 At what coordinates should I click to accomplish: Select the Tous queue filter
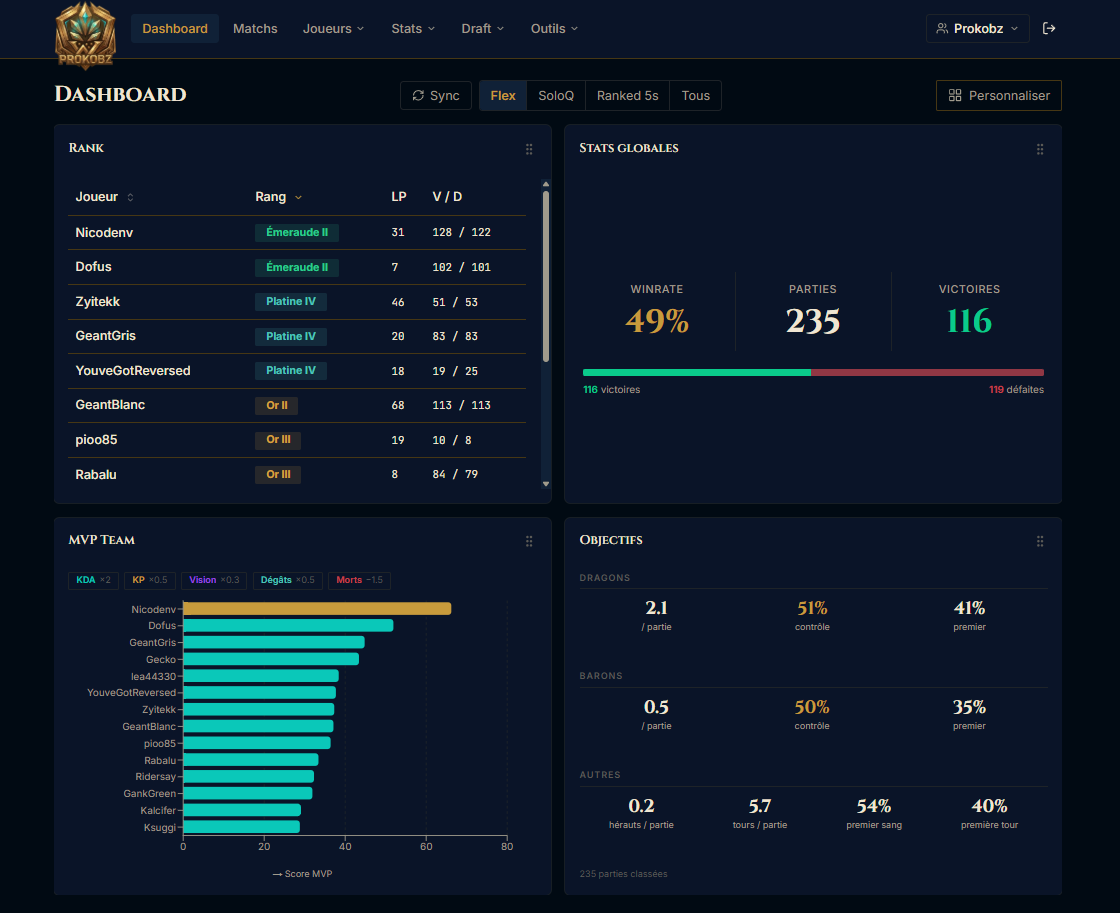pyautogui.click(x=696, y=96)
